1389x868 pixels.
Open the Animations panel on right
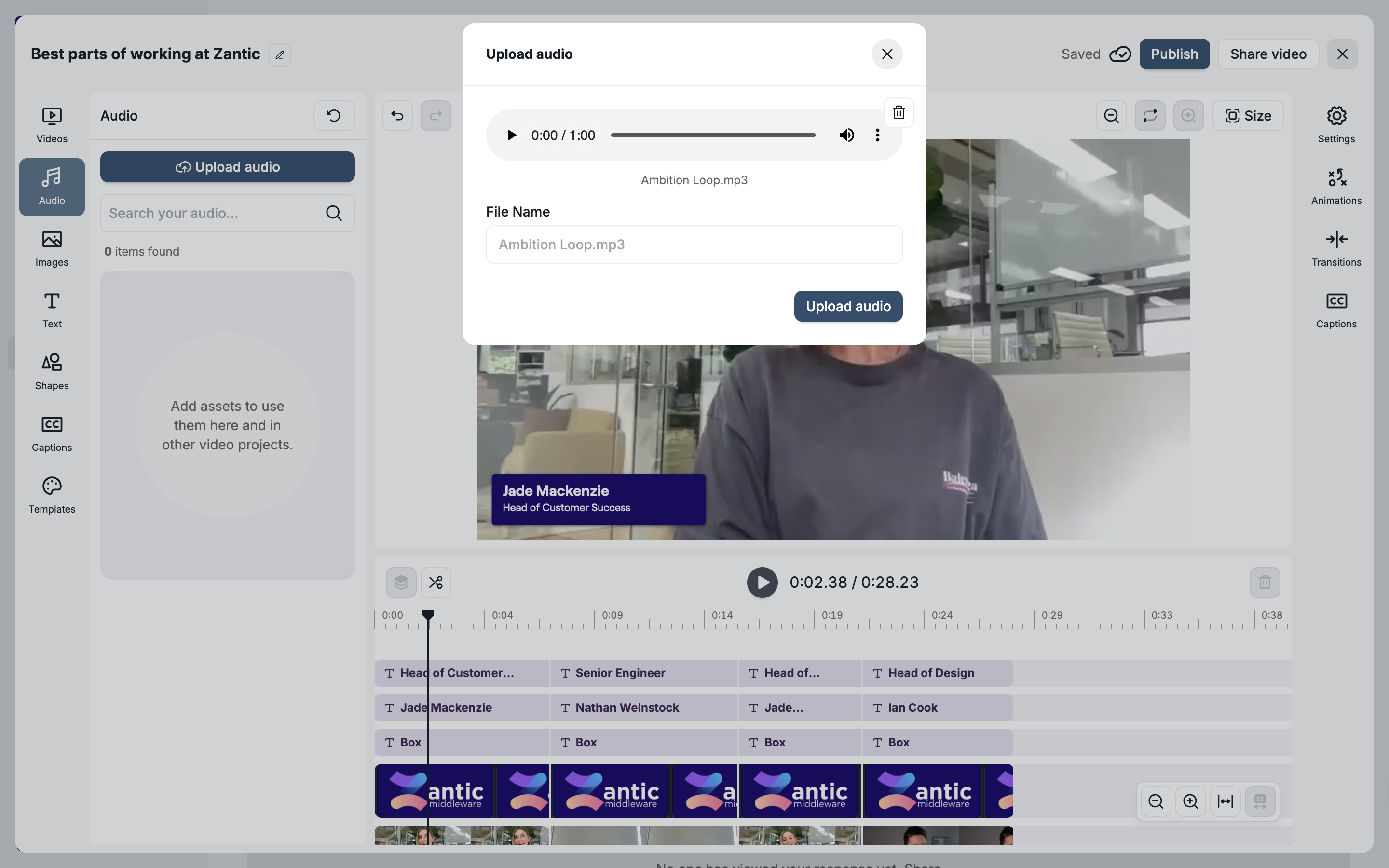1335,187
